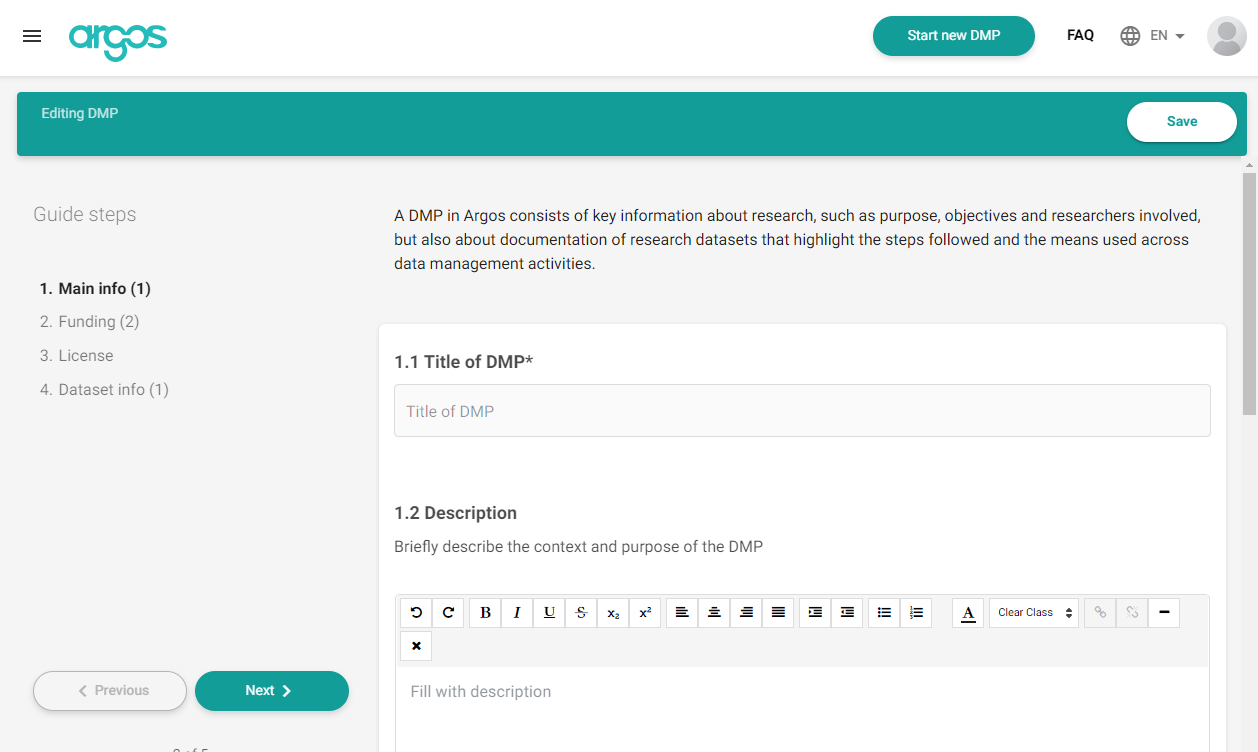Image resolution: width=1258 pixels, height=752 pixels.
Task: Go to the Funding guide step
Action: 89,321
